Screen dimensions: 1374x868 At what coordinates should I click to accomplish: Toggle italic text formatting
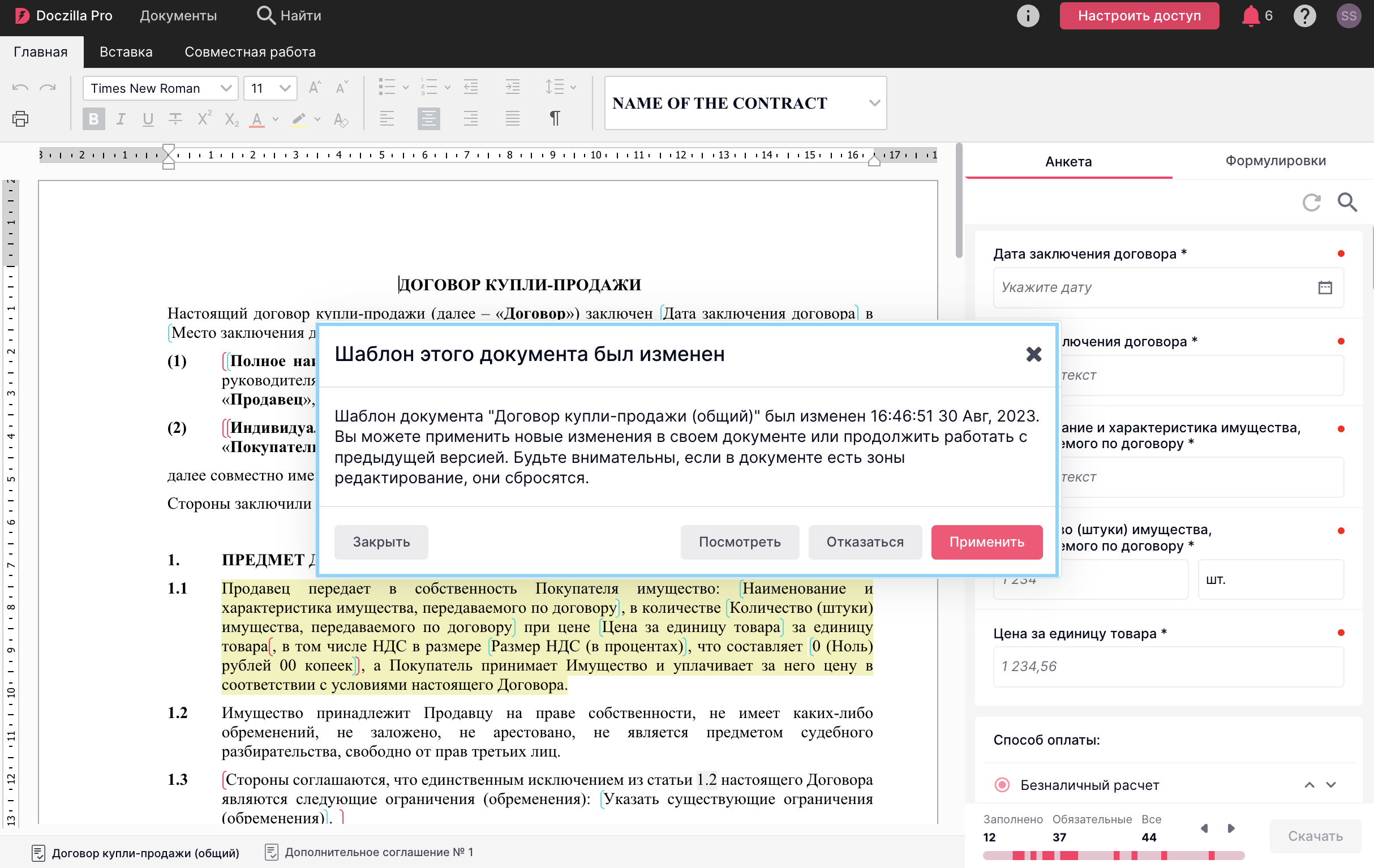121,119
